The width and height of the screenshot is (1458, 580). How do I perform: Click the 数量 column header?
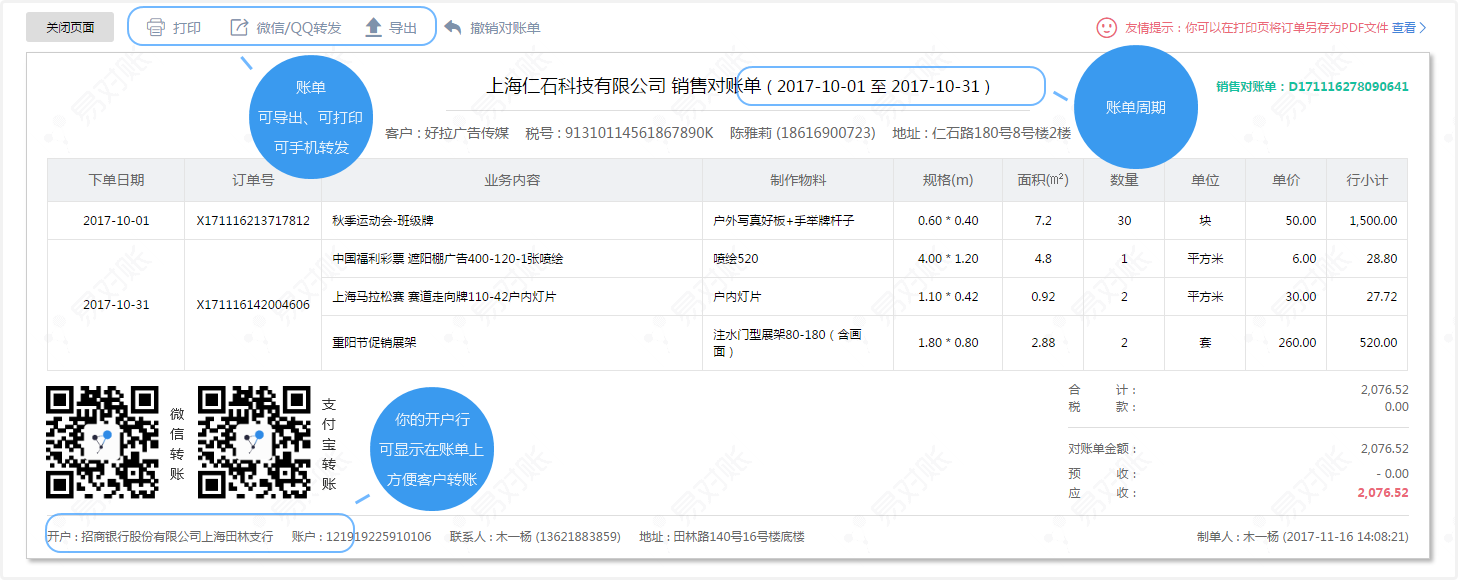point(1124,180)
